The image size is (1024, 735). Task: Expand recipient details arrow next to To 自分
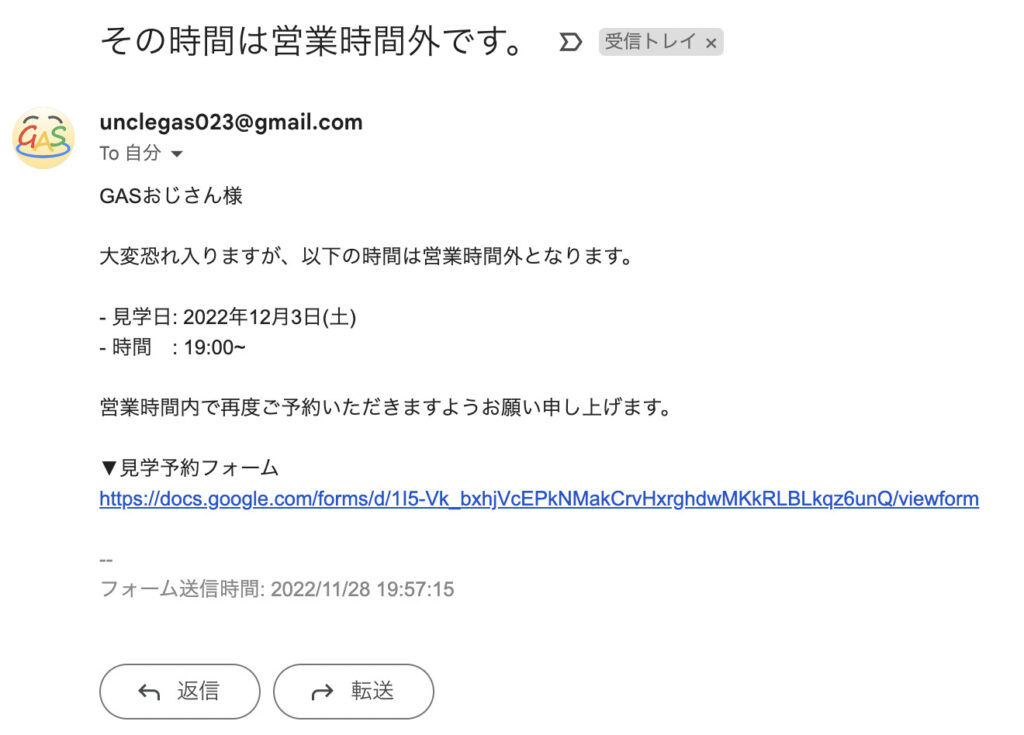[x=176, y=154]
